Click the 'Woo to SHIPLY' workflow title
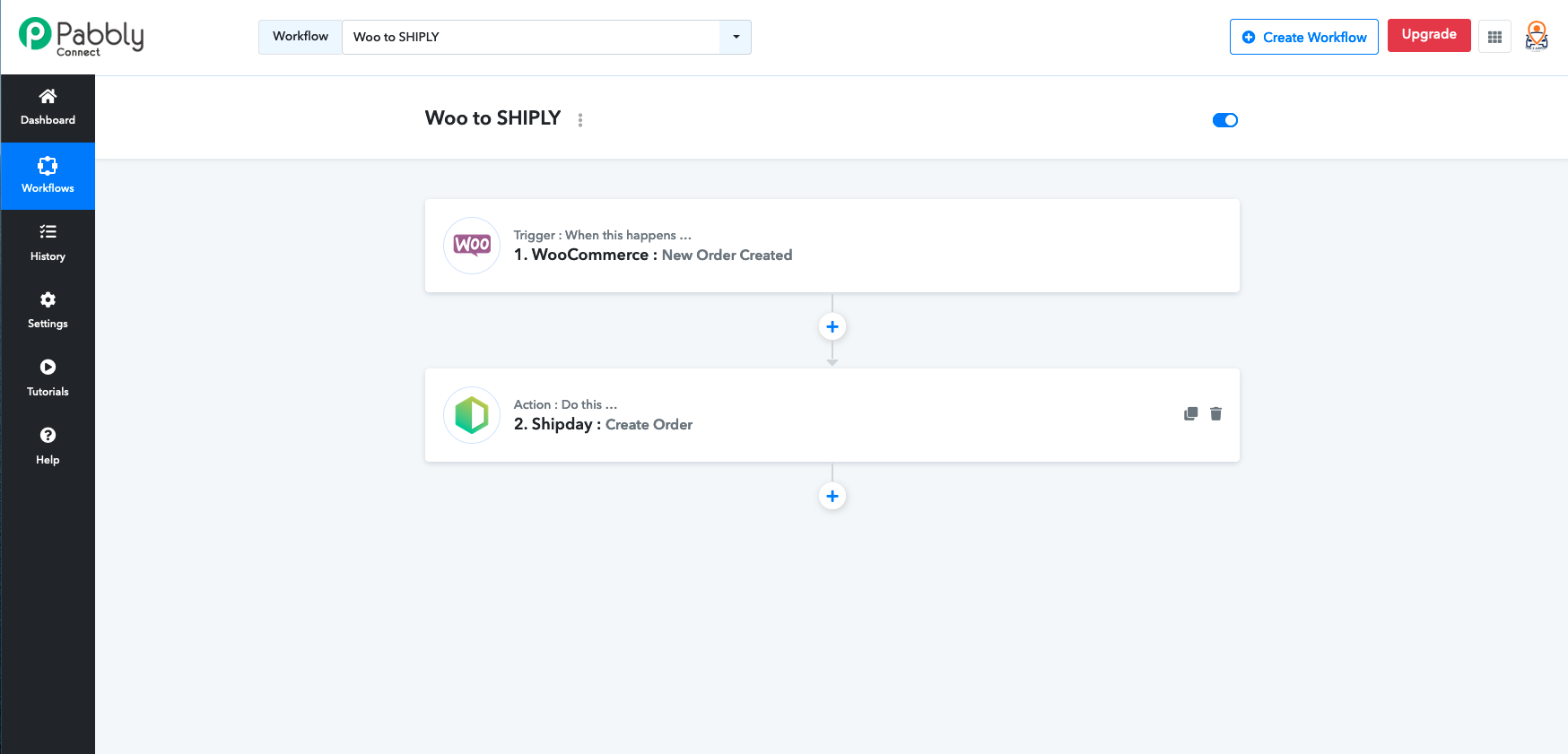 [492, 118]
